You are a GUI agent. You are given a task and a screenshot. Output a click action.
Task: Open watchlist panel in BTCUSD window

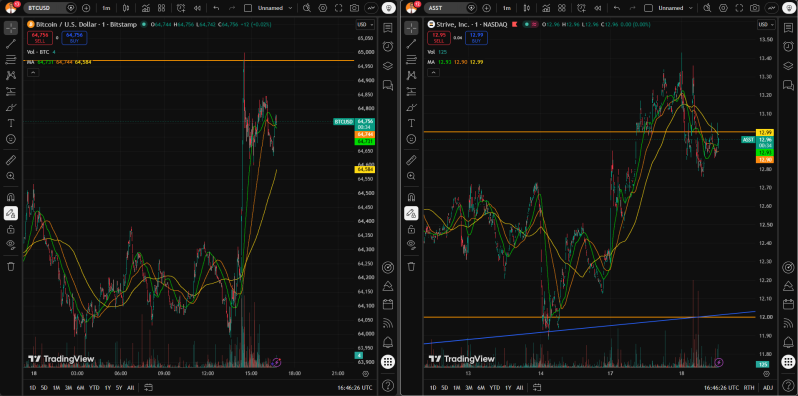pyautogui.click(x=388, y=28)
